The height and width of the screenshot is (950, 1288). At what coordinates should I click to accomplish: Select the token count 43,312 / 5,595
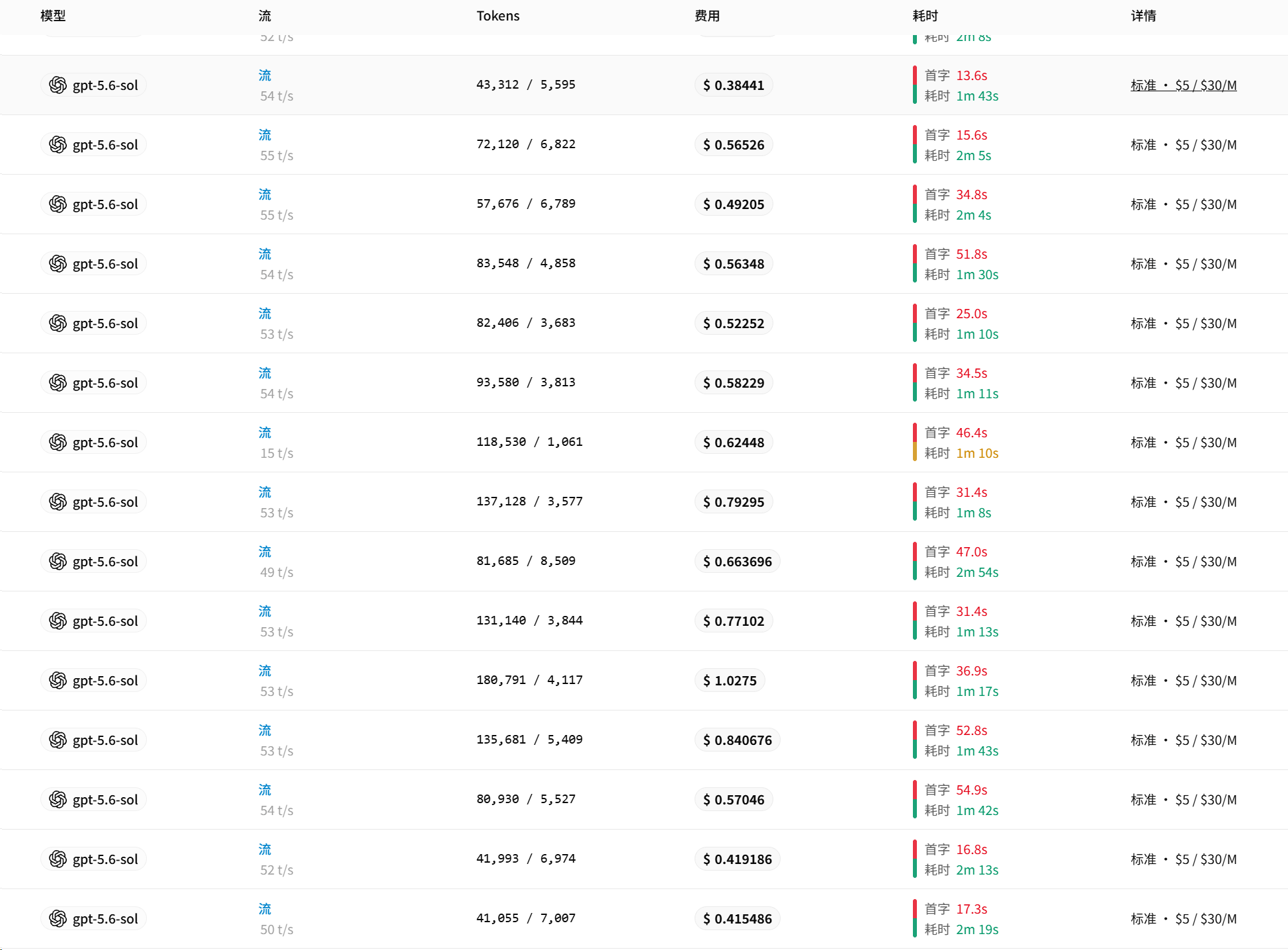[x=526, y=85]
